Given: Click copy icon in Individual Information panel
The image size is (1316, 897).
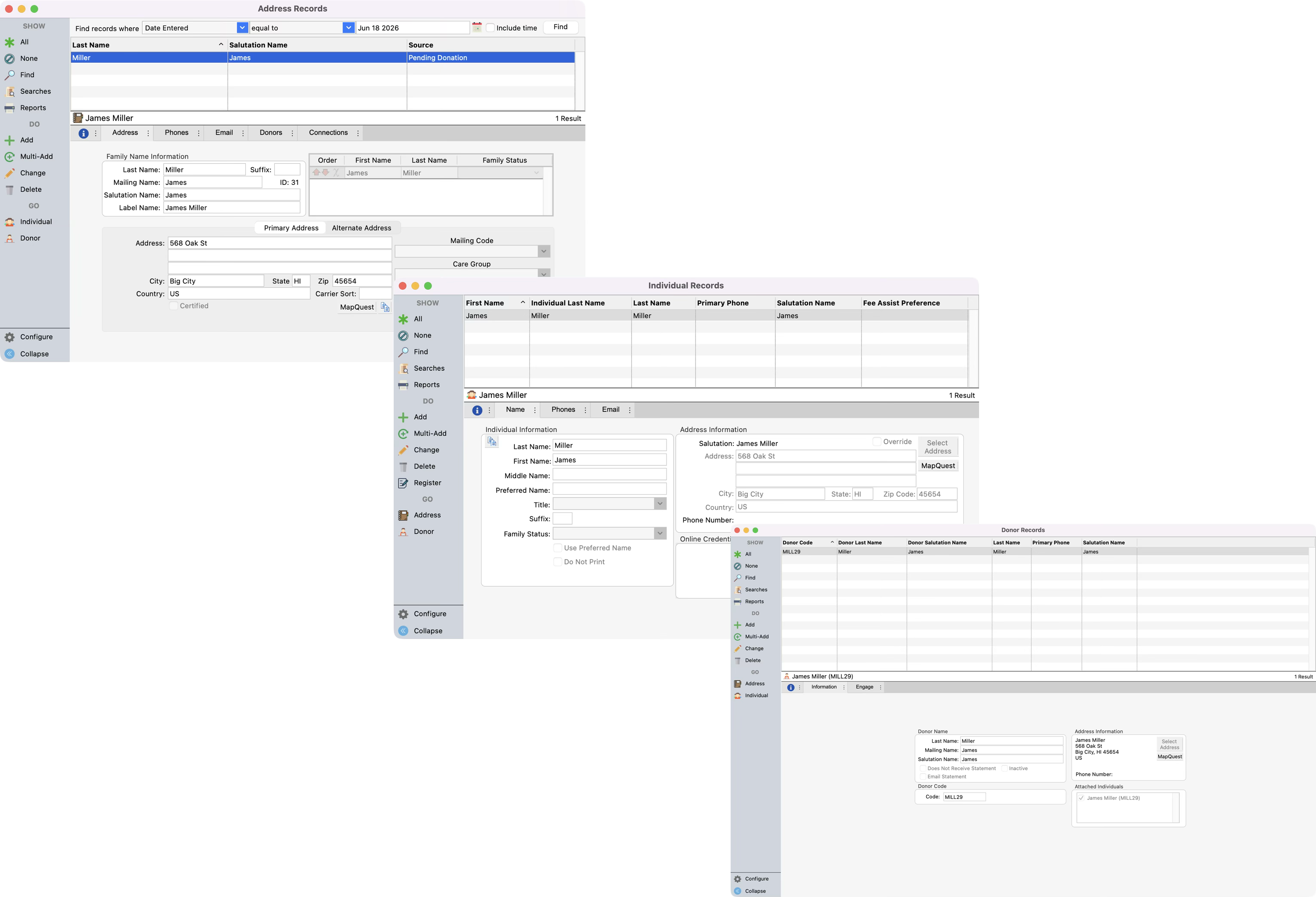Looking at the screenshot, I should tap(492, 442).
